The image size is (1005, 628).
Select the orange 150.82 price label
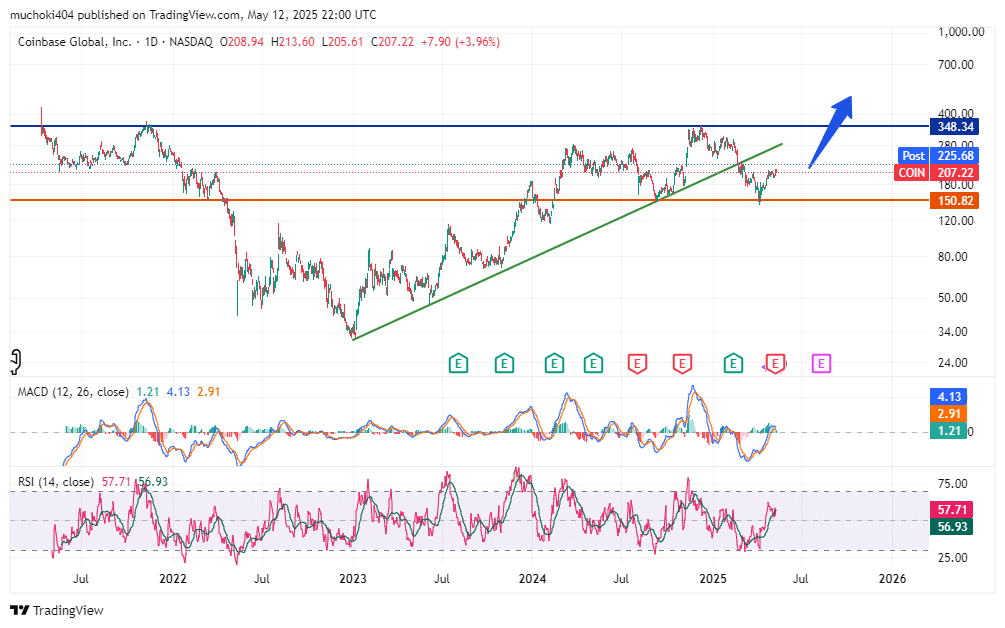[953, 201]
